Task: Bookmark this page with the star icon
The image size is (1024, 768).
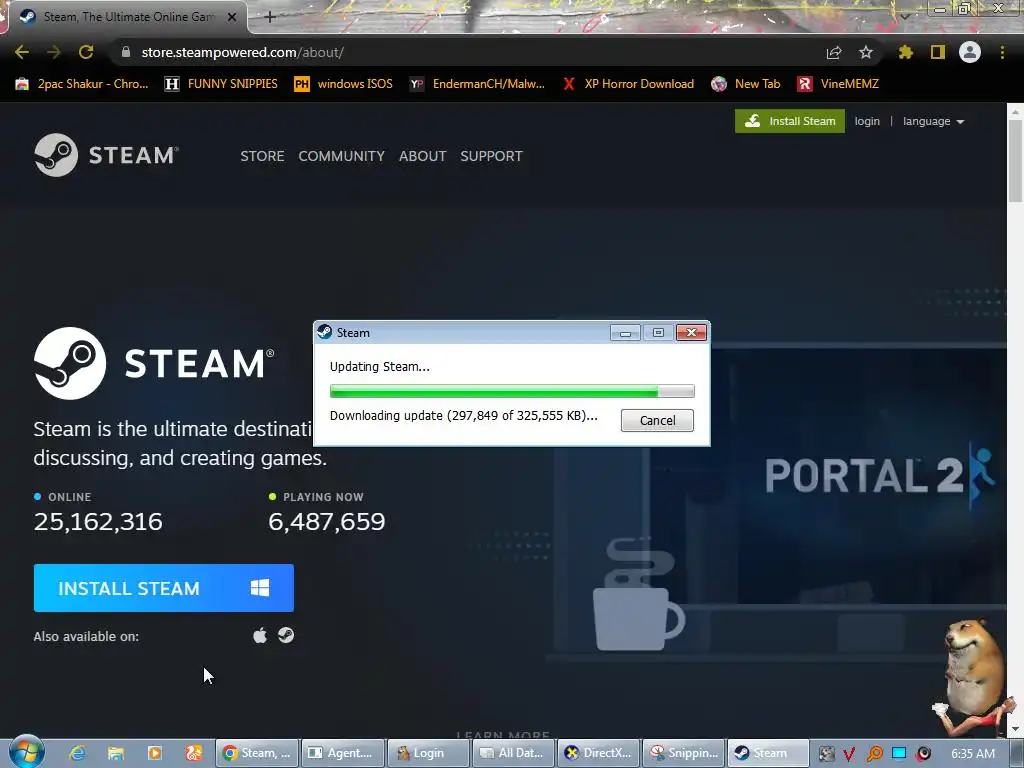Action: (x=866, y=52)
